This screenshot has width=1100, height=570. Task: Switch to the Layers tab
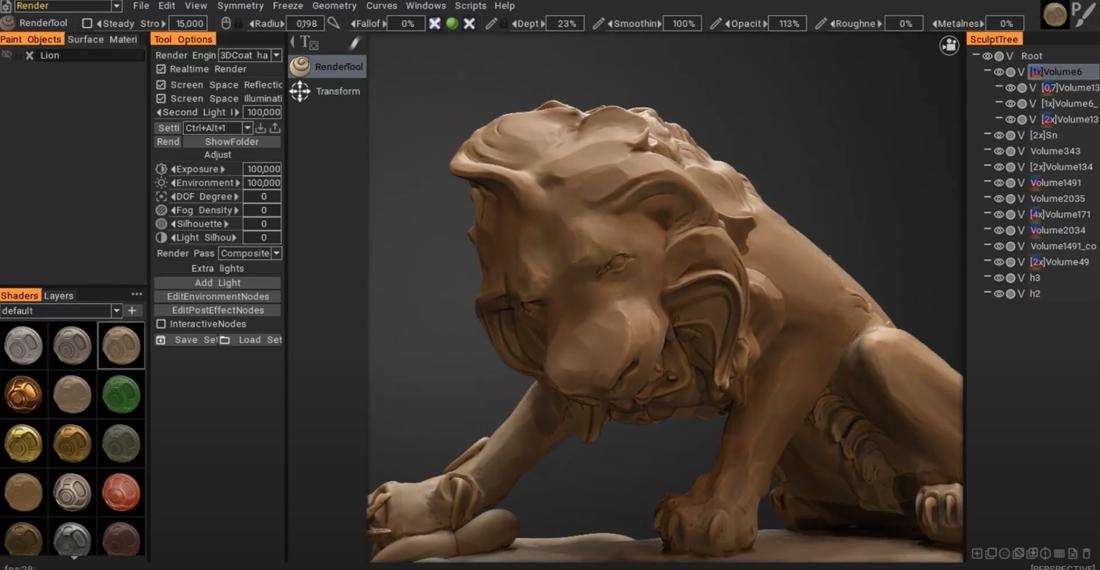pyautogui.click(x=59, y=296)
